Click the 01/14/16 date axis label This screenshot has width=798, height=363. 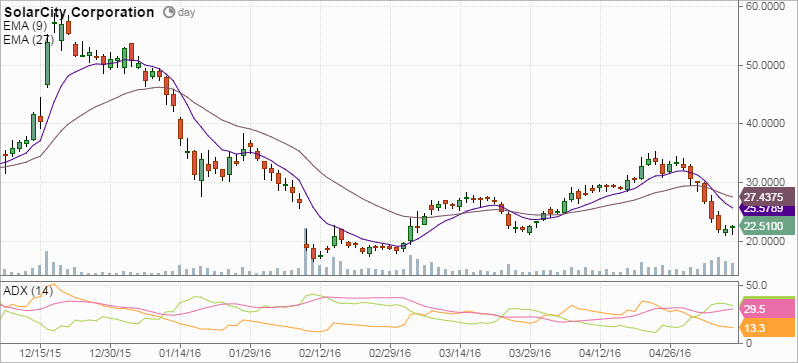coord(180,352)
